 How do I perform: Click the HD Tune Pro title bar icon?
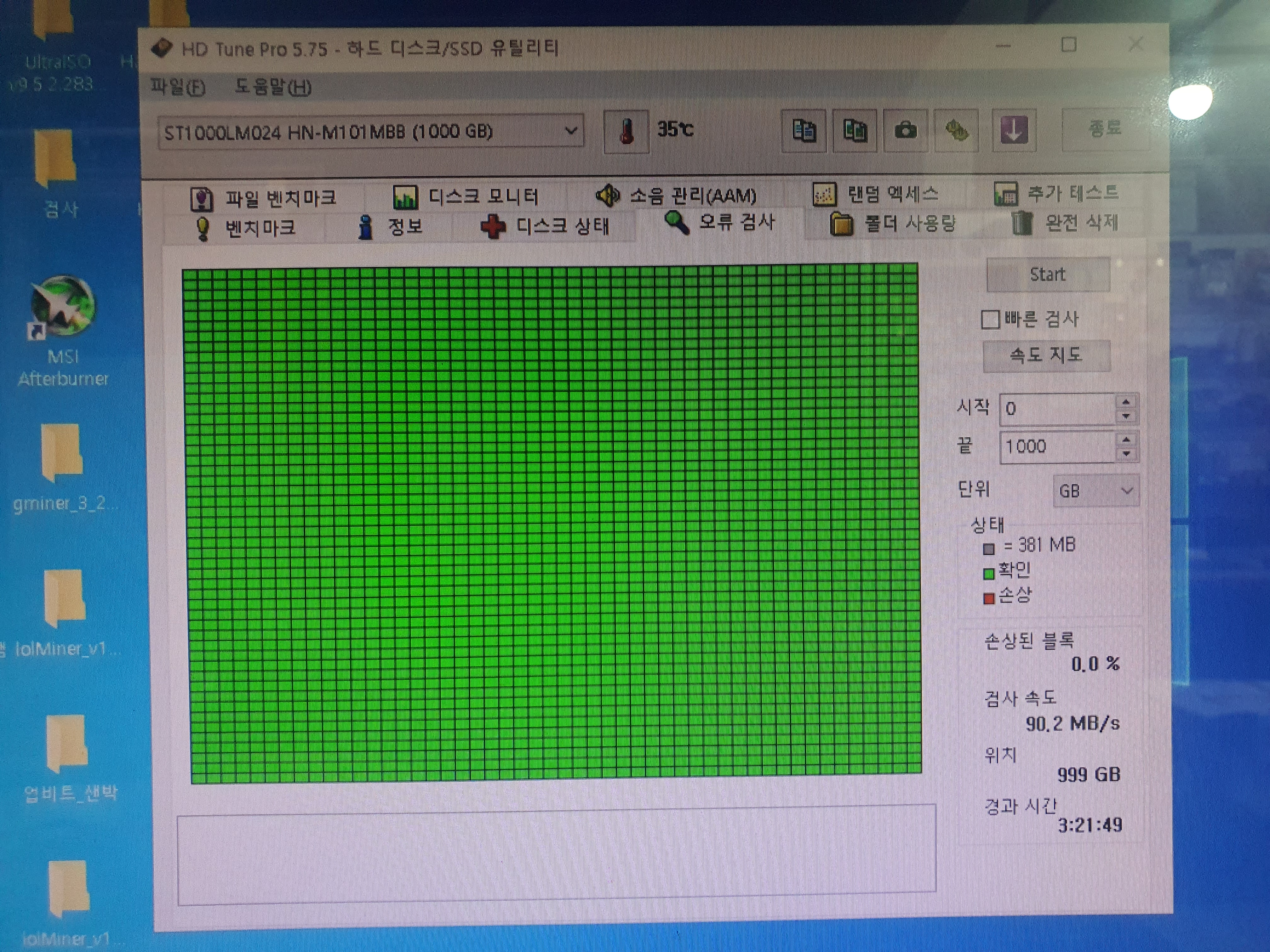click(x=163, y=48)
